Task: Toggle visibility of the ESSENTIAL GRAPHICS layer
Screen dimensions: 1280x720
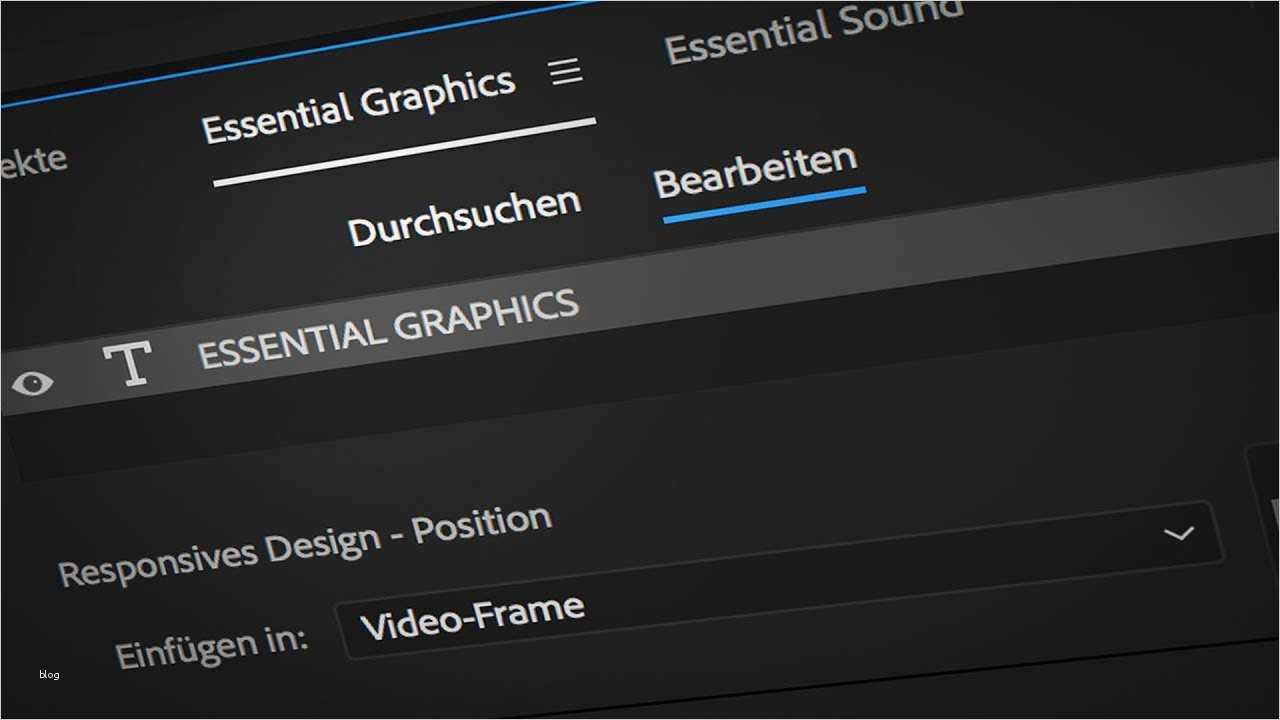Action: click(x=33, y=381)
